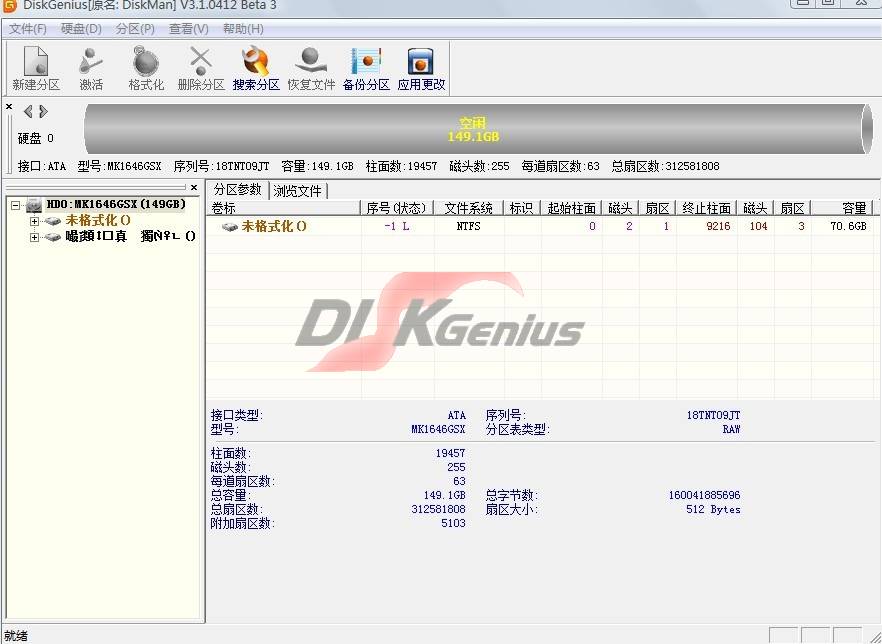The width and height of the screenshot is (882, 644).
Task: Sort by the 终止柱面 column header
Action: click(x=706, y=208)
